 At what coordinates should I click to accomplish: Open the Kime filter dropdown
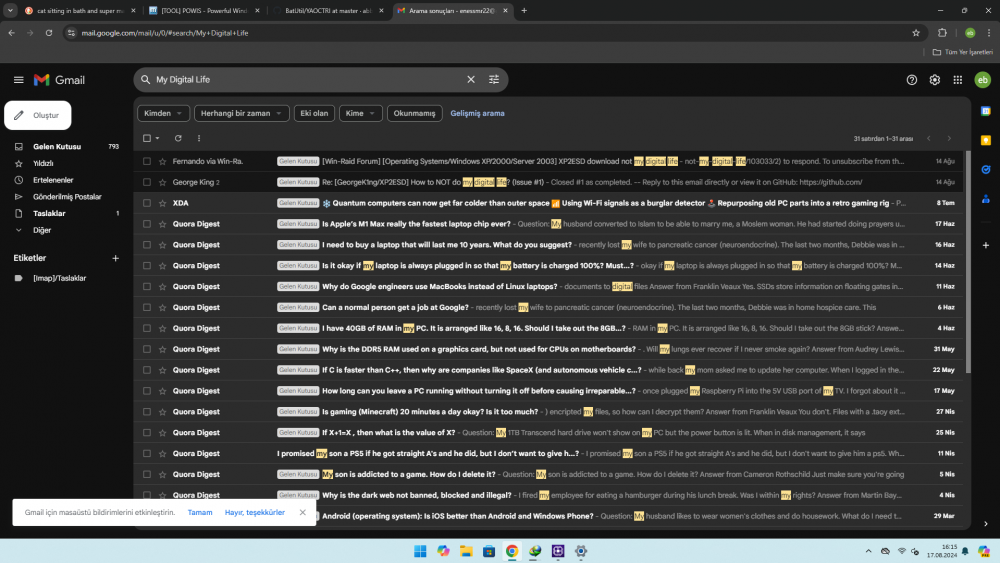point(360,113)
